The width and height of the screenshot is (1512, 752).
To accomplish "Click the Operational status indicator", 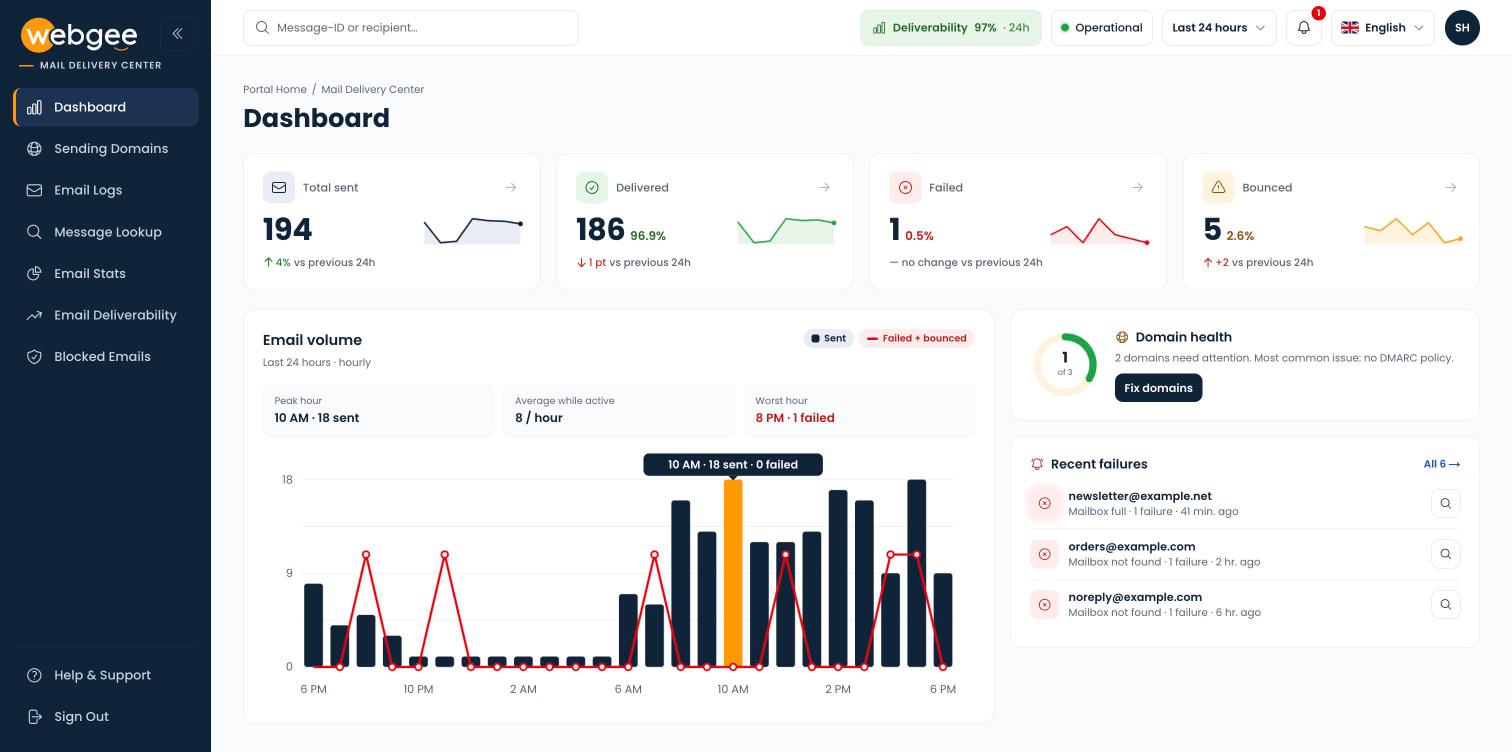I will [x=1102, y=28].
